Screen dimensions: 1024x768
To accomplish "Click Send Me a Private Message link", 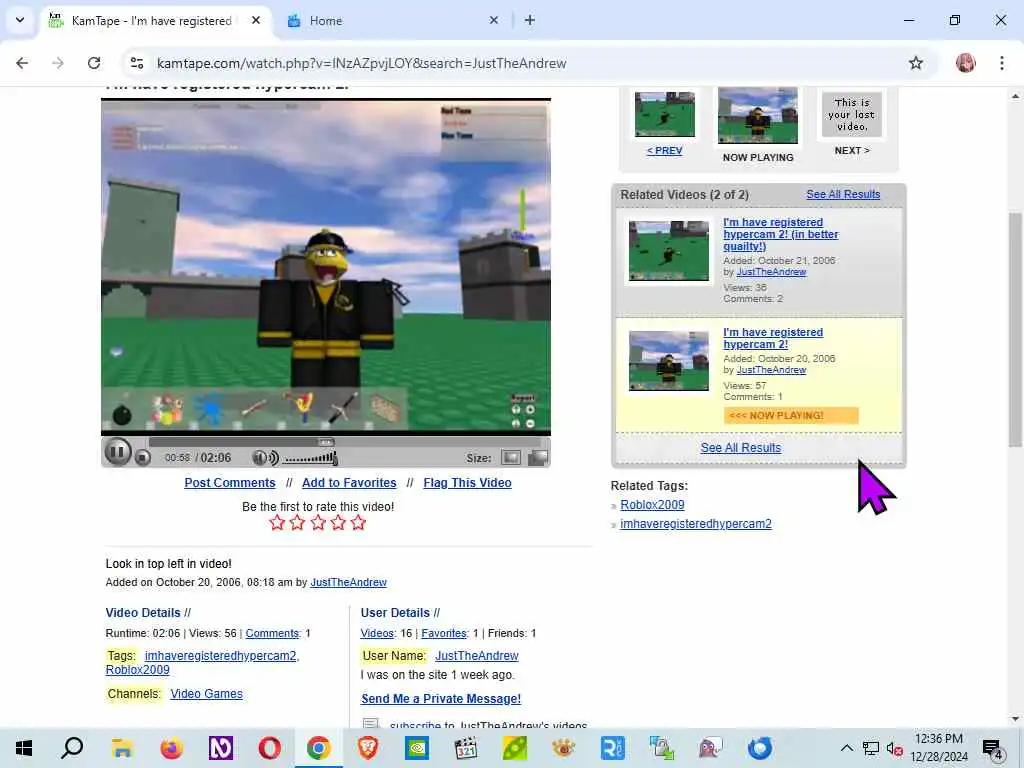I will [441, 698].
